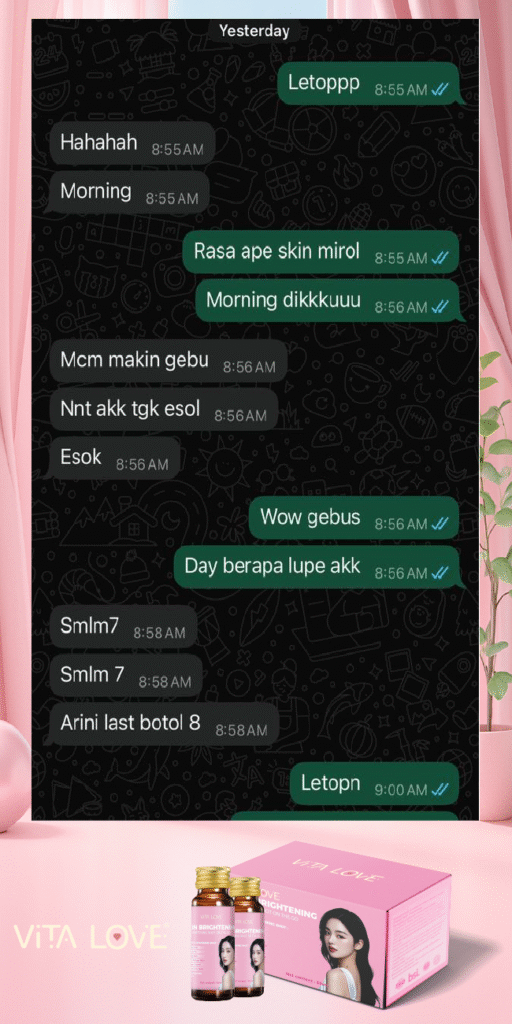Click the Vita Love logo text
Viewport: 512px width, 1024px height.
90,936
